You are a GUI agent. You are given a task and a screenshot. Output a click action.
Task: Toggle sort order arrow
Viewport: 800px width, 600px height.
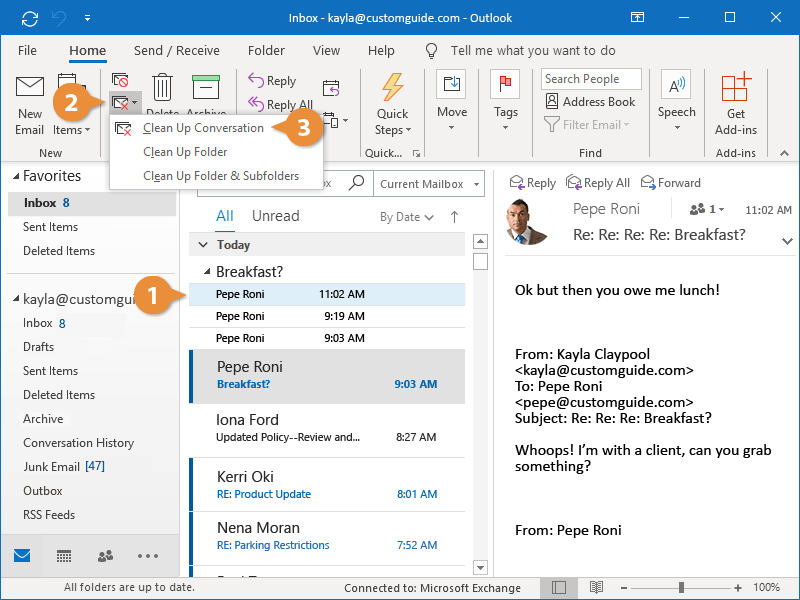tap(454, 217)
